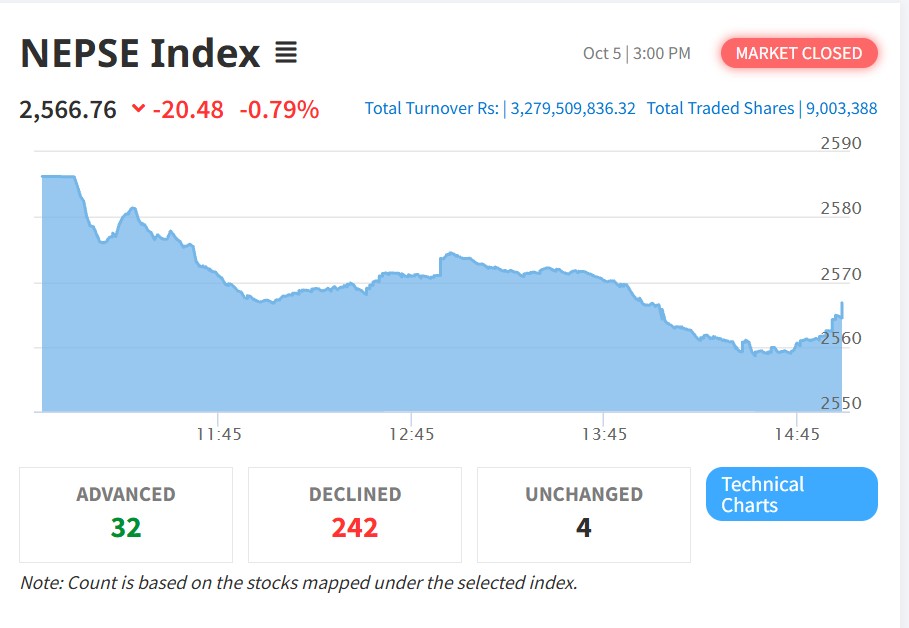Click the NEPSE Index title
Screen dimensions: 909x628
pyautogui.click(x=140, y=53)
